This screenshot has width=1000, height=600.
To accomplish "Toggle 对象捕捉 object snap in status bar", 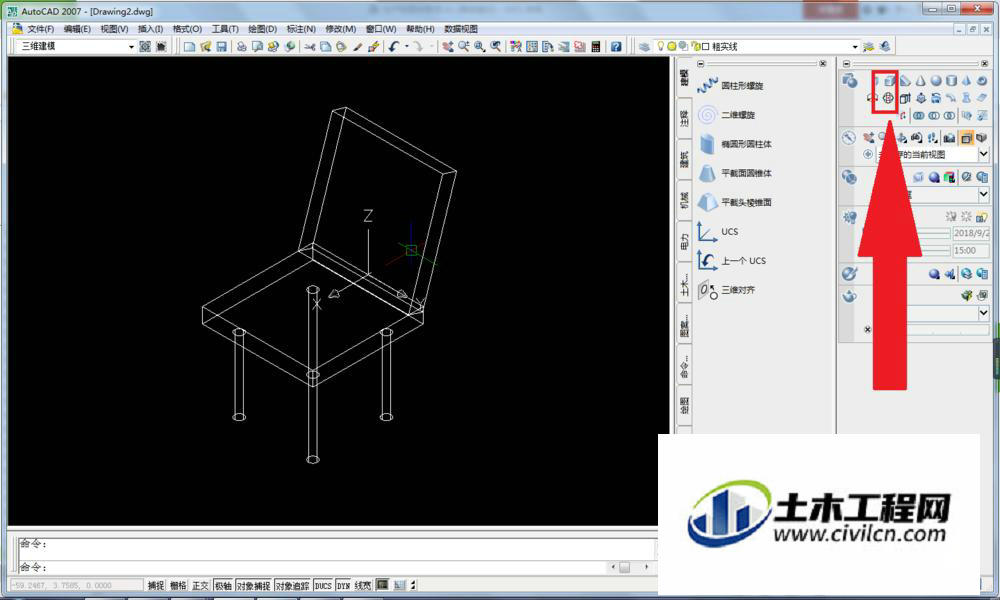I will coord(254,585).
